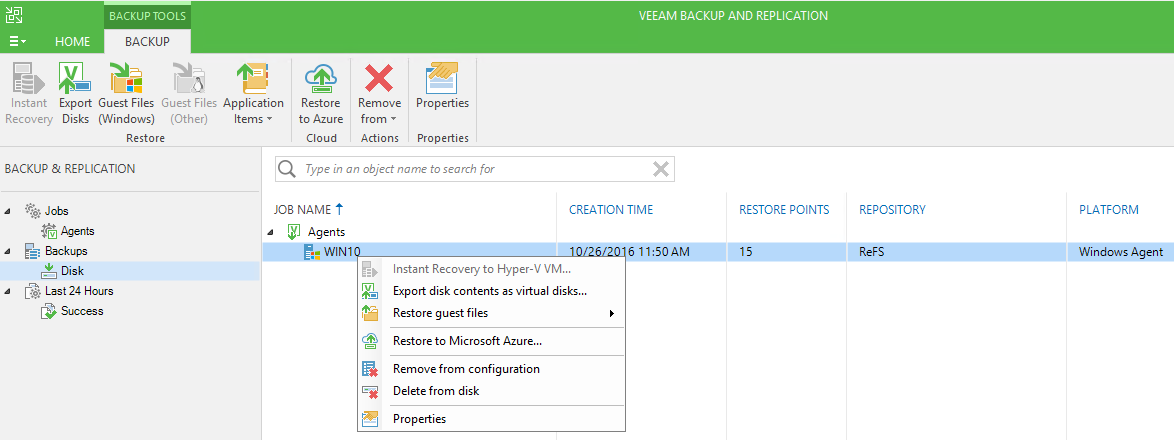The image size is (1174, 440).
Task: Click the Windows Agent platform cell
Action: tap(1121, 252)
